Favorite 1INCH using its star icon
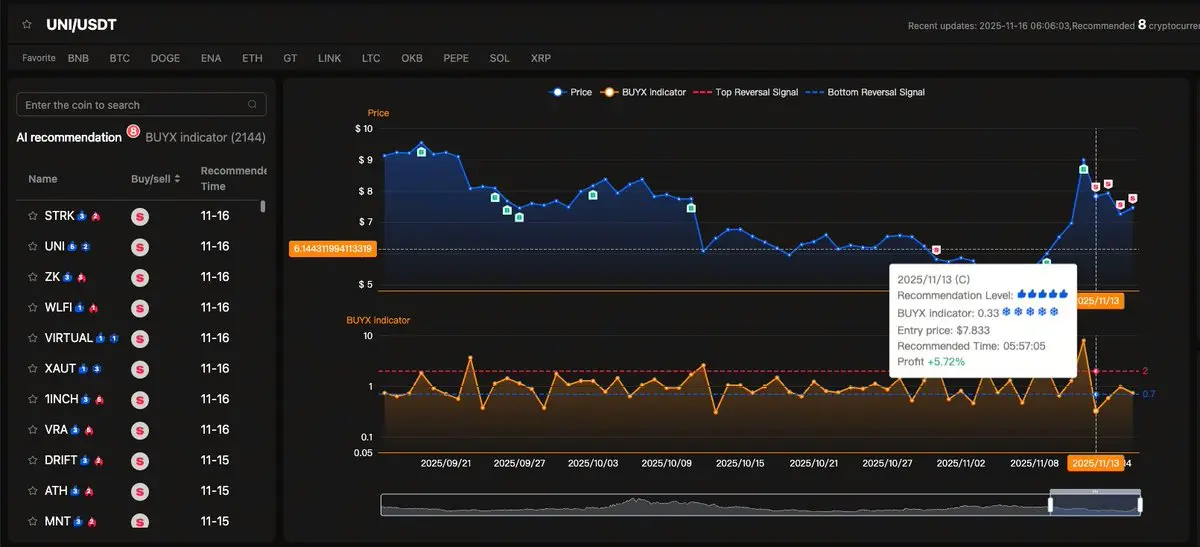The width and height of the screenshot is (1200, 547). click(x=33, y=399)
